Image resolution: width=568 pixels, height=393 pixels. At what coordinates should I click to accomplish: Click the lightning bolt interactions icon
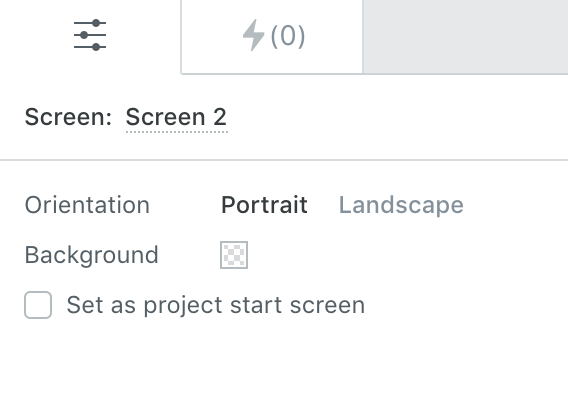pyautogui.click(x=253, y=35)
